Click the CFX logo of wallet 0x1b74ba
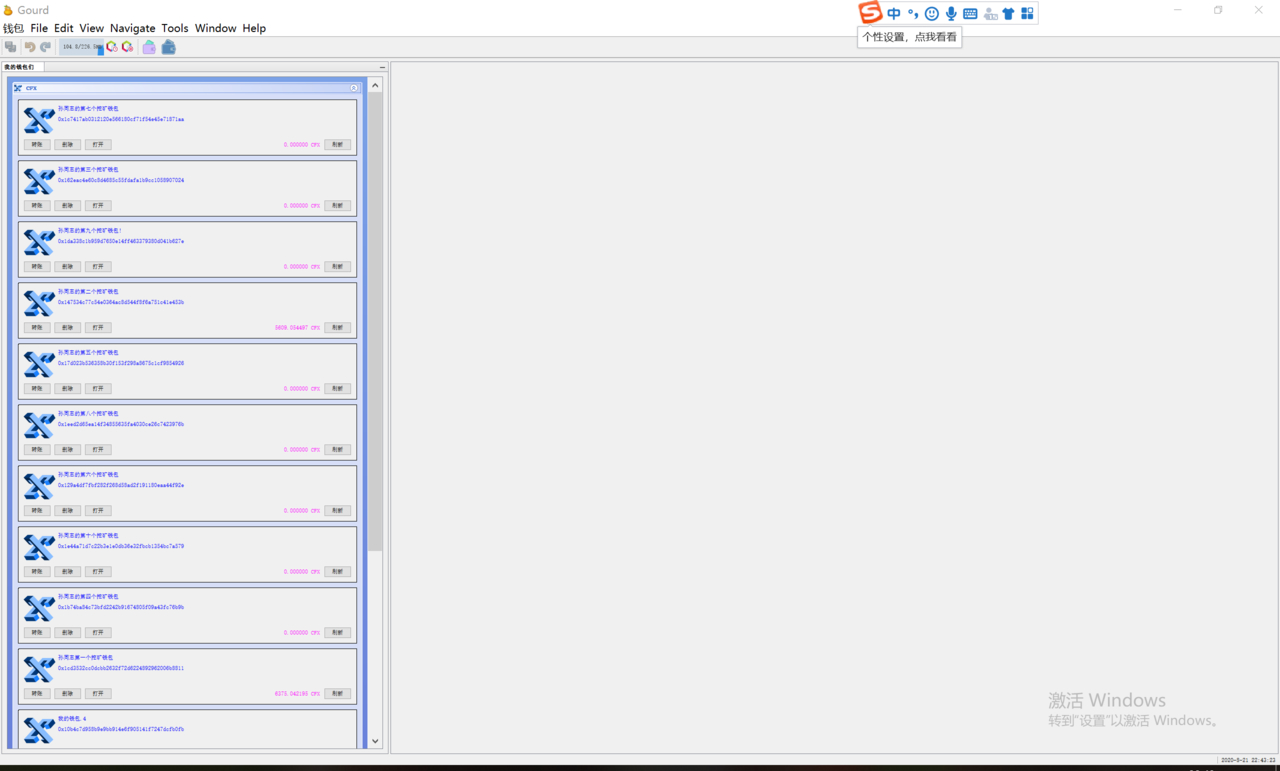Screen dimensions: 1280x771 pyautogui.click(x=39, y=608)
